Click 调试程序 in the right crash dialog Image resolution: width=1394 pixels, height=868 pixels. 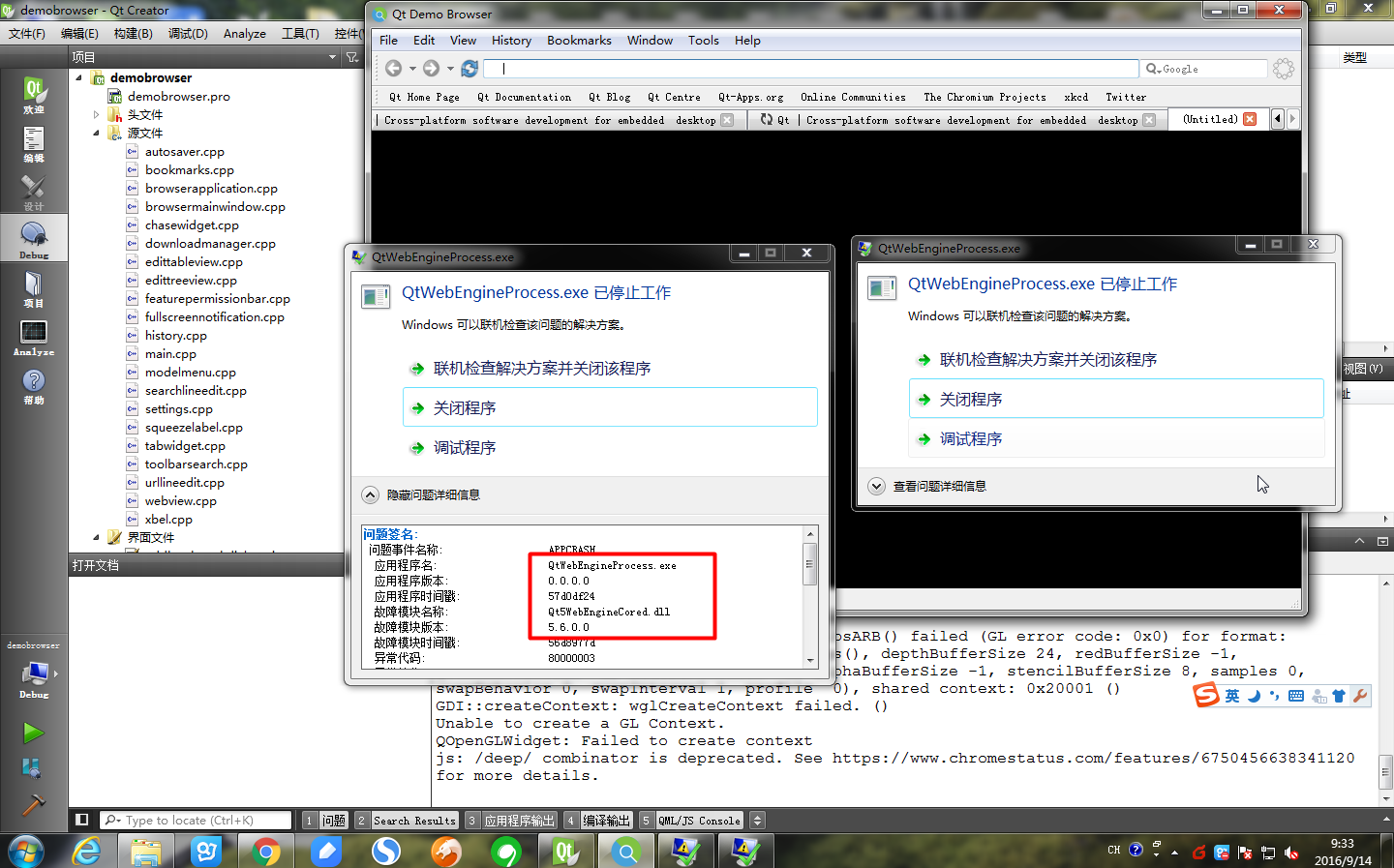pos(1116,438)
